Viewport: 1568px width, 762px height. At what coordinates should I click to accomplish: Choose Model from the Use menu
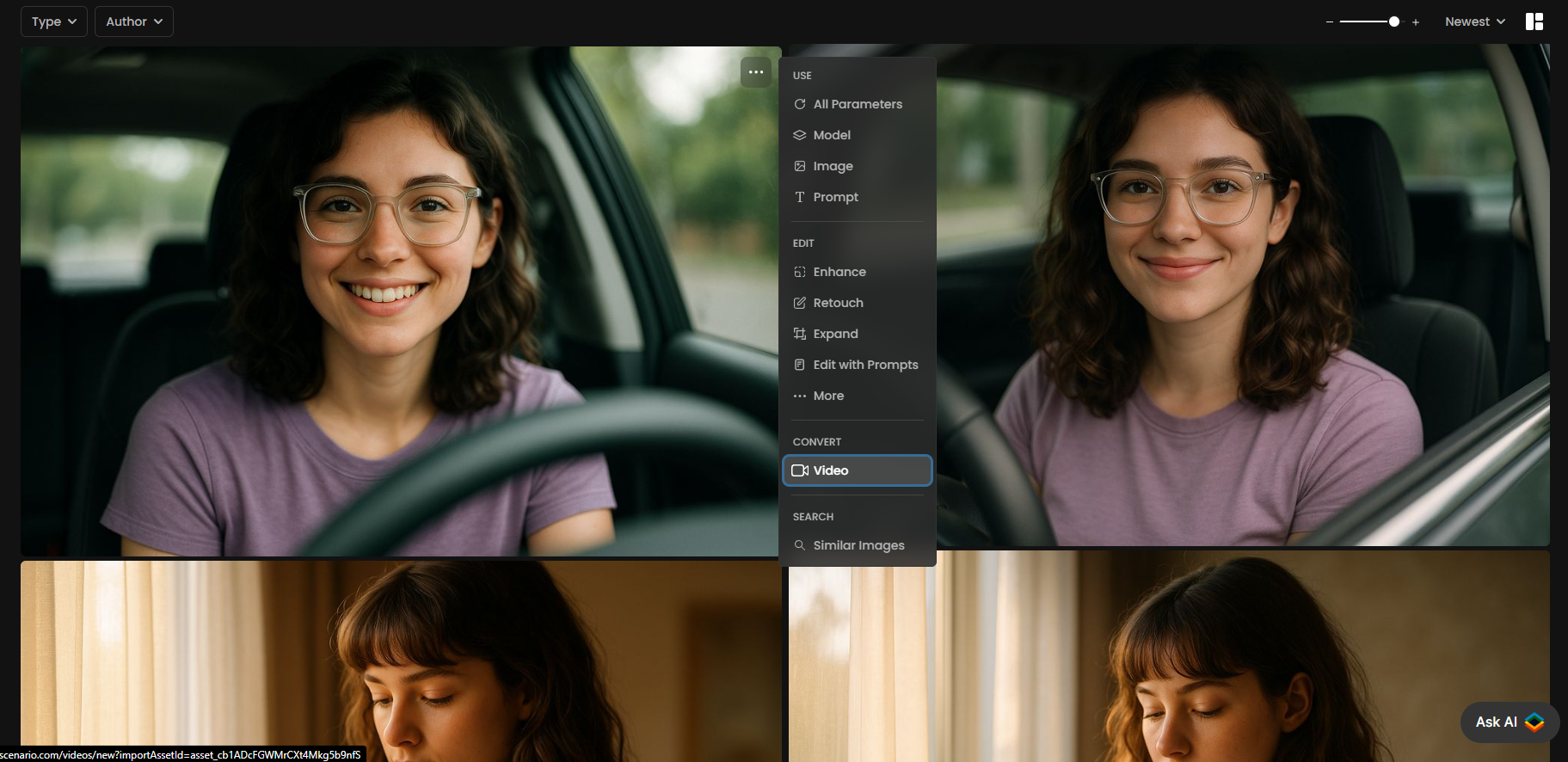[x=857, y=135]
